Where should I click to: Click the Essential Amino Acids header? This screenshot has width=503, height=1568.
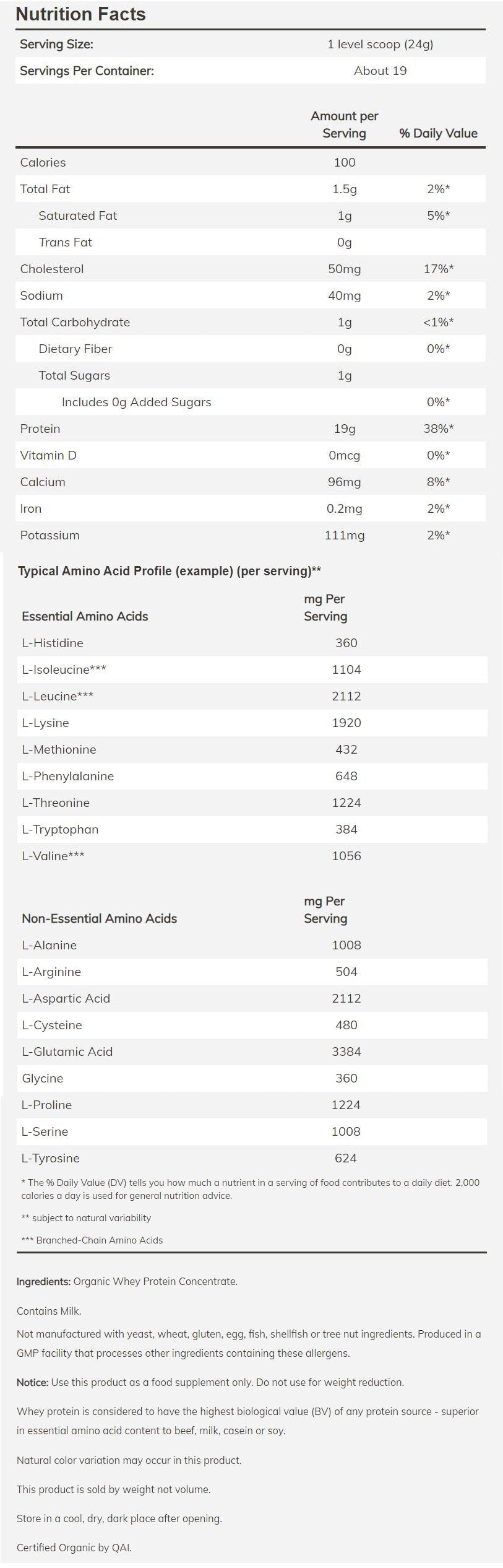85,616
